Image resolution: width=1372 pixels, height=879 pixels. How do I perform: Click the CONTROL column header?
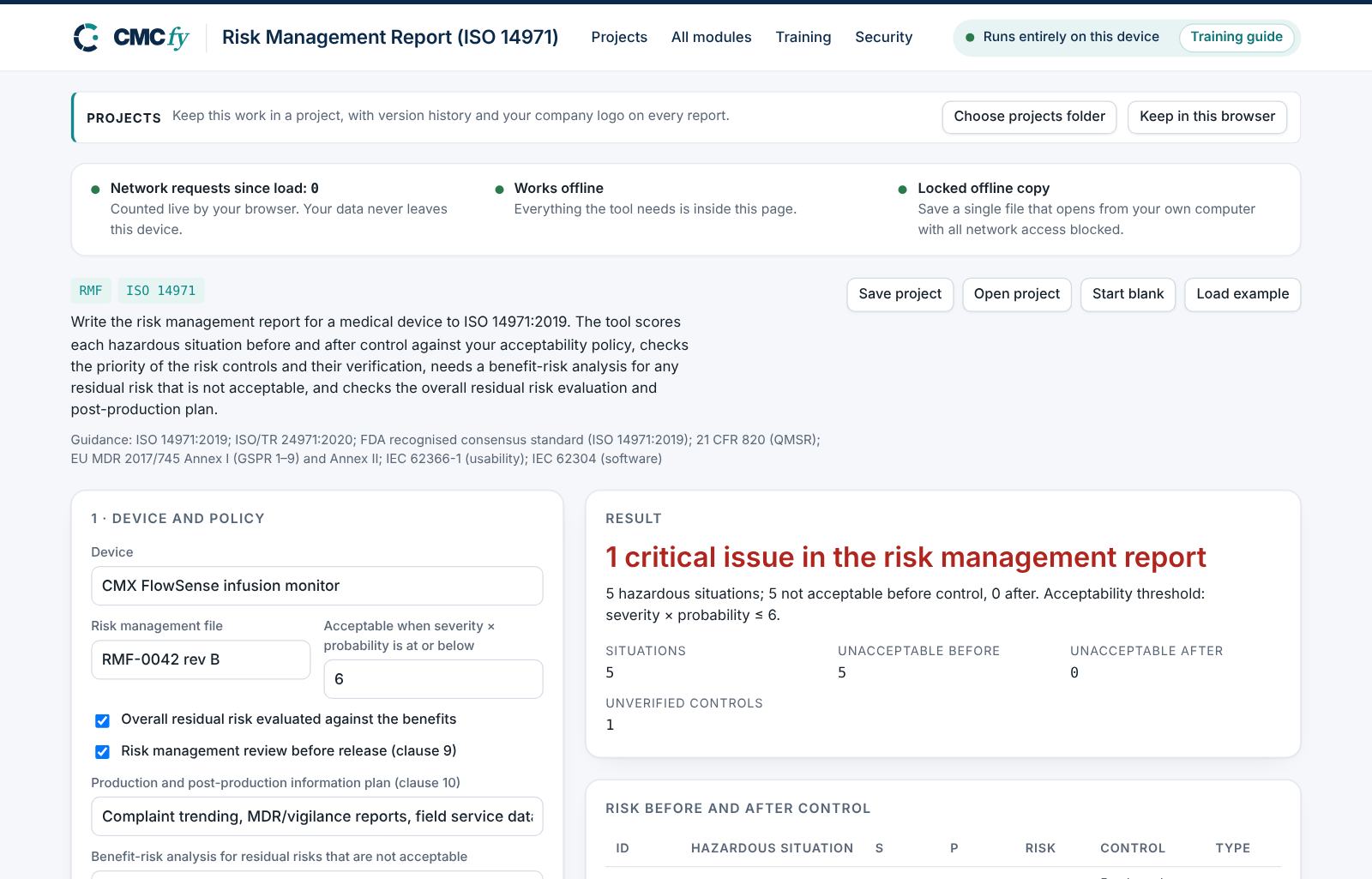click(x=1133, y=848)
